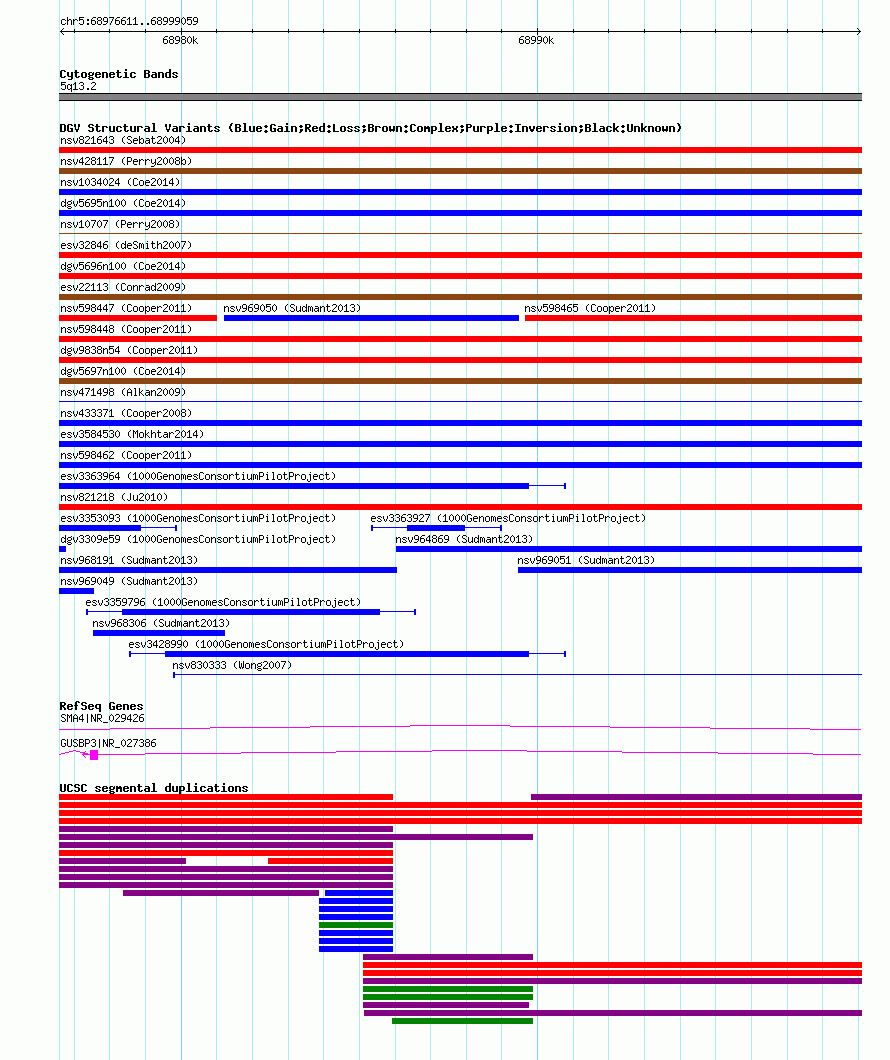Select variant dgv5695n100 (Coe2014)
This screenshot has height=1060, width=890.
[123, 203]
